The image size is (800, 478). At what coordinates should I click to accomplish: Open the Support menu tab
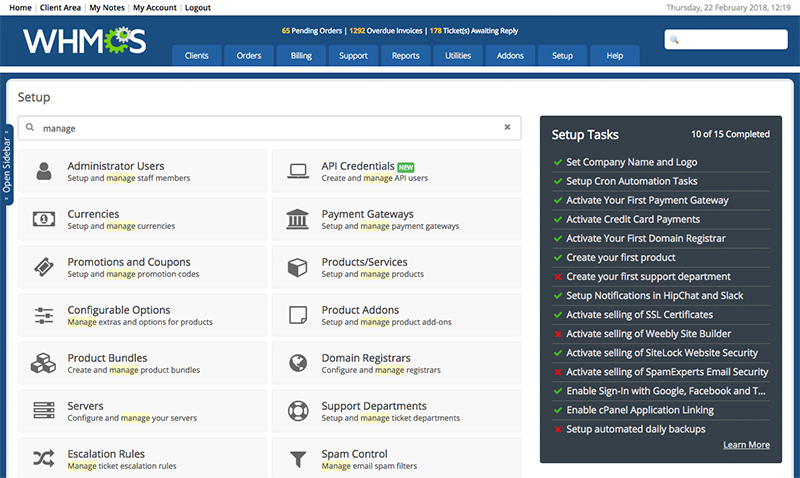(x=354, y=56)
